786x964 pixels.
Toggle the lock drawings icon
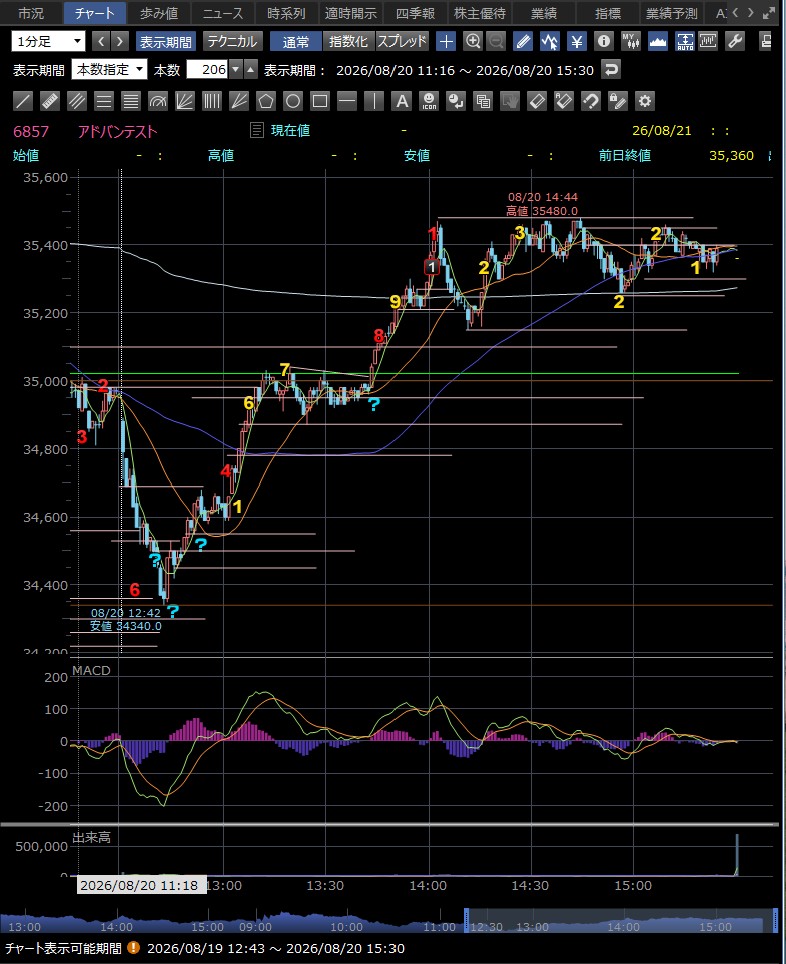(617, 101)
